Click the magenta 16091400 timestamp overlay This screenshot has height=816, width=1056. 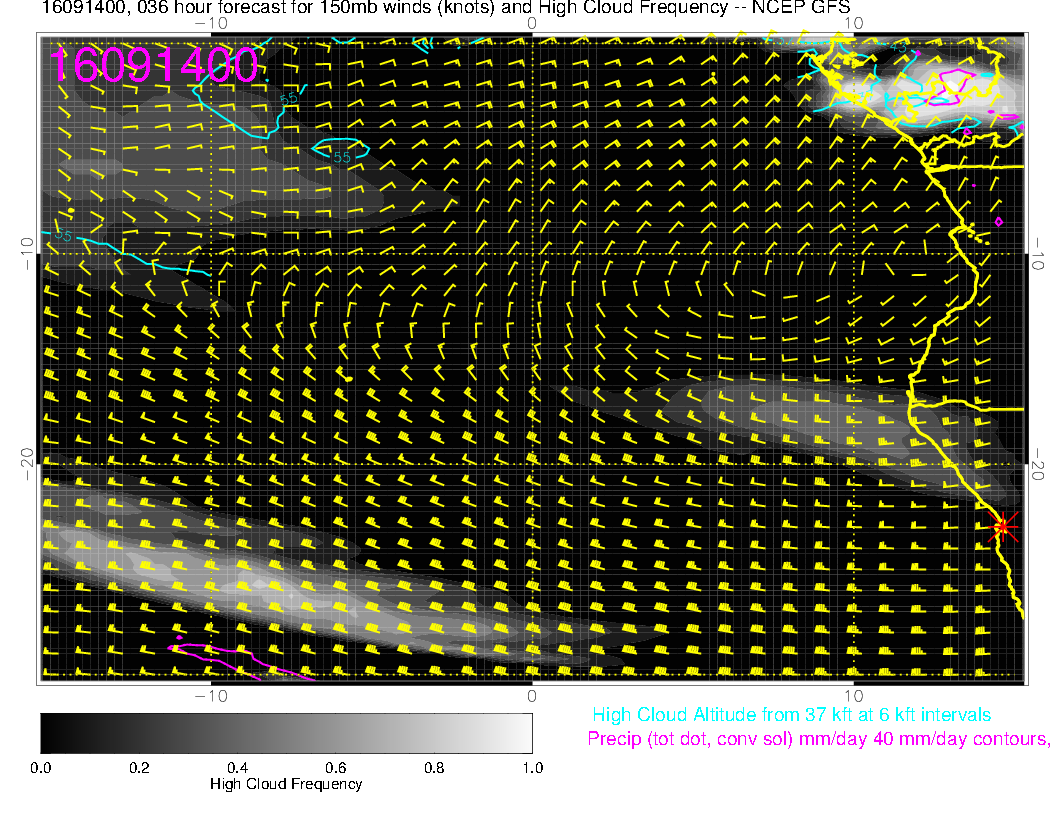[x=156, y=66]
